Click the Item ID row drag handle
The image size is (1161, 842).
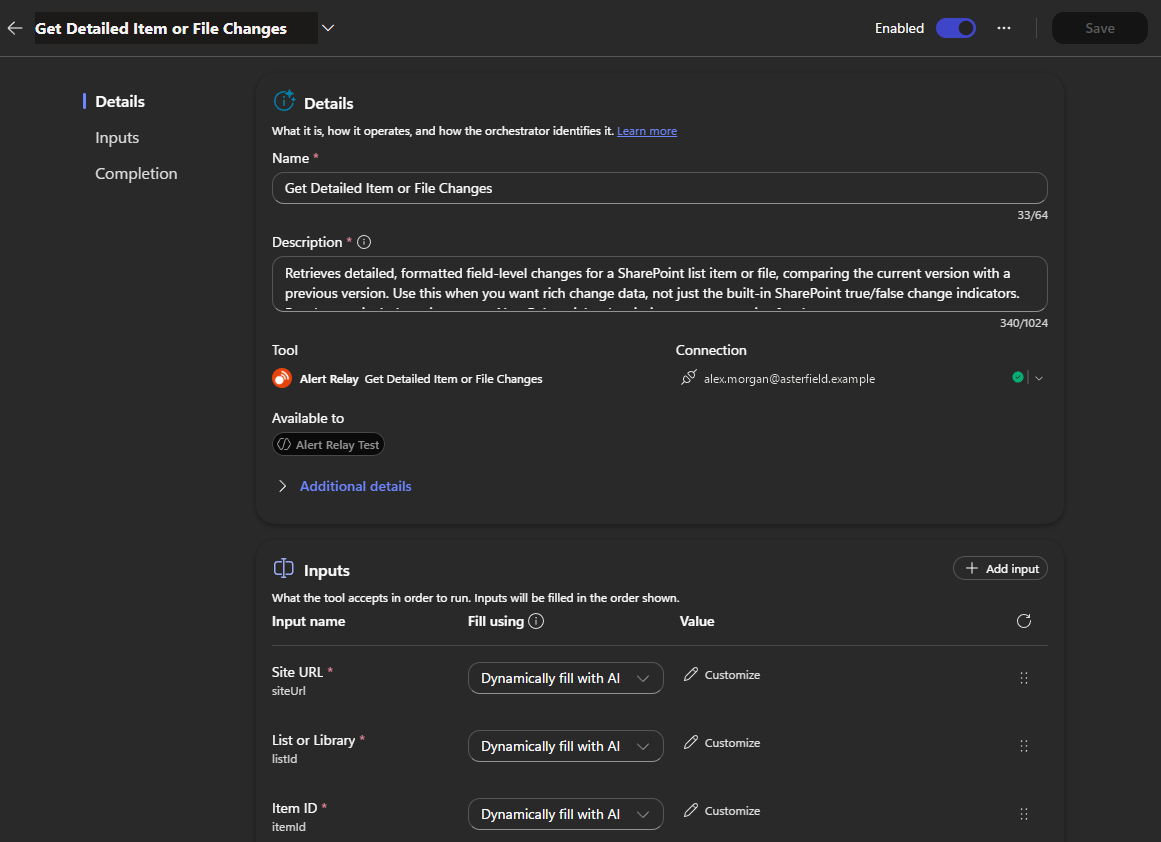(1023, 815)
